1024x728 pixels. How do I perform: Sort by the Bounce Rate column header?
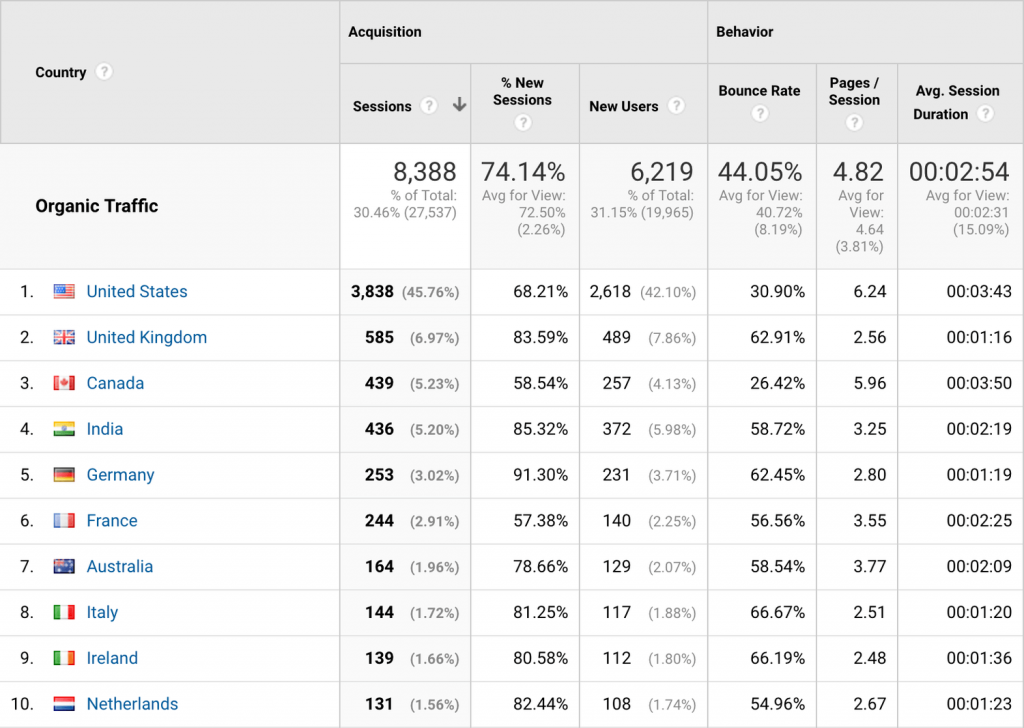(x=760, y=91)
